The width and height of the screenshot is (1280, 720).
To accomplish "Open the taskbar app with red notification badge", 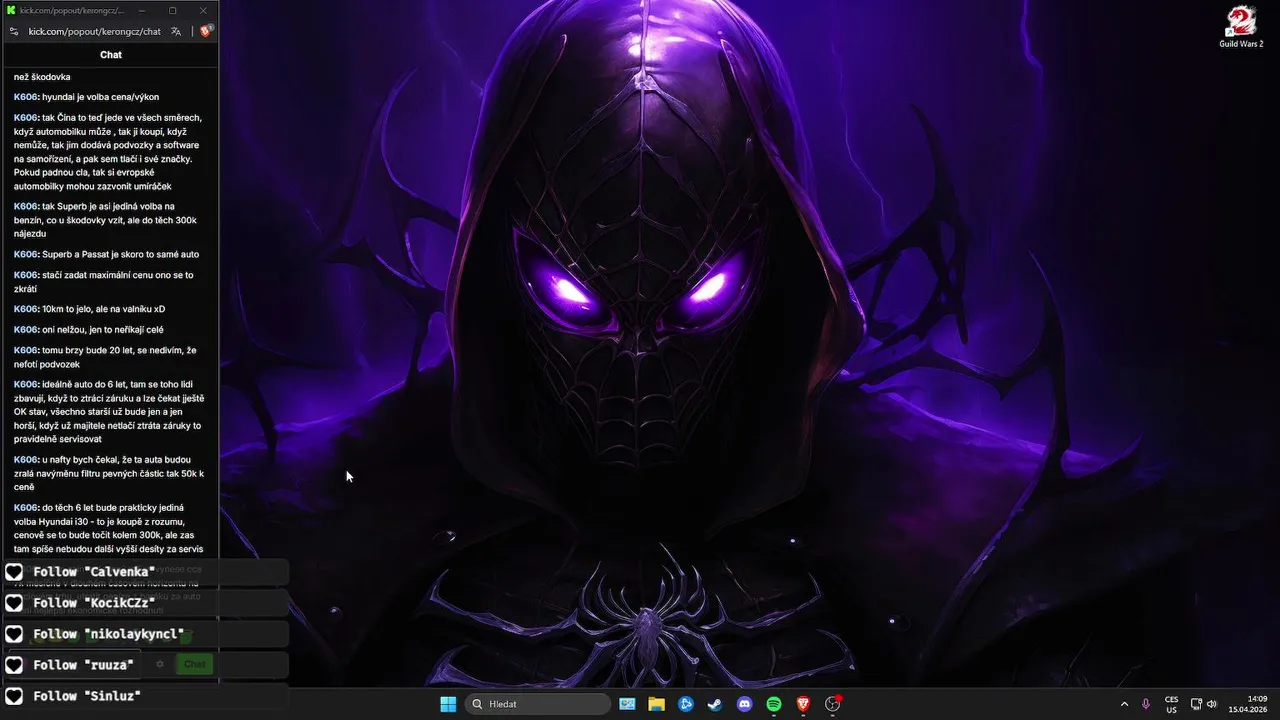I will [833, 704].
